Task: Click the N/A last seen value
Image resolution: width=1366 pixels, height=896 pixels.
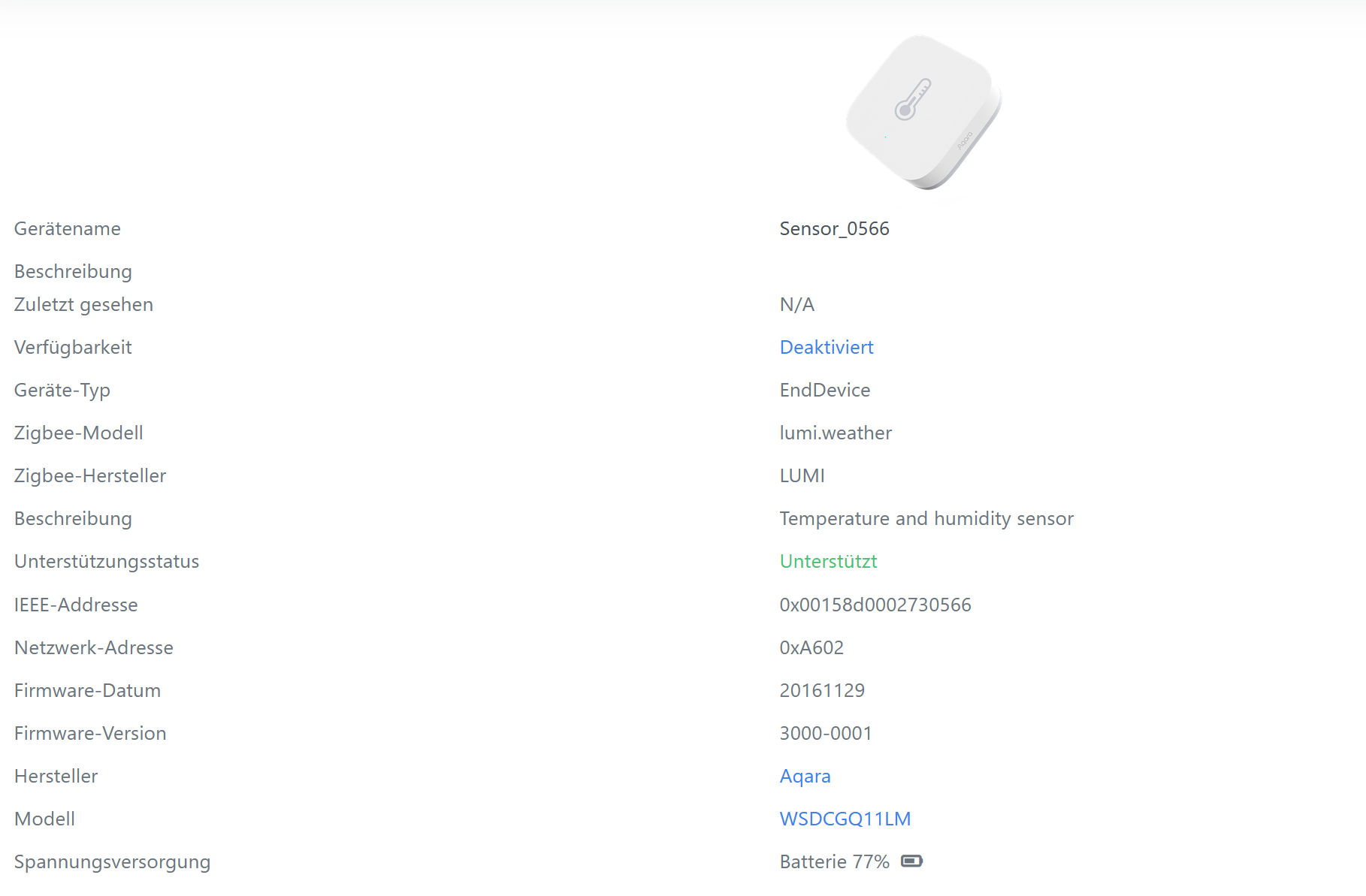Action: [796, 304]
